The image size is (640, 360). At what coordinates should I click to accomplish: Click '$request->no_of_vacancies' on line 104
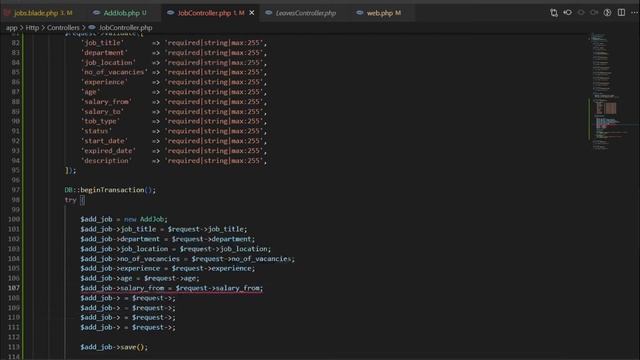(x=241, y=258)
